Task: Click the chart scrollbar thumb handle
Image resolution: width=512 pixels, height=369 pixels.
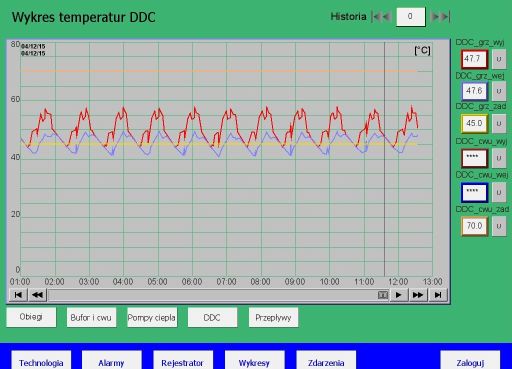Action: click(383, 295)
